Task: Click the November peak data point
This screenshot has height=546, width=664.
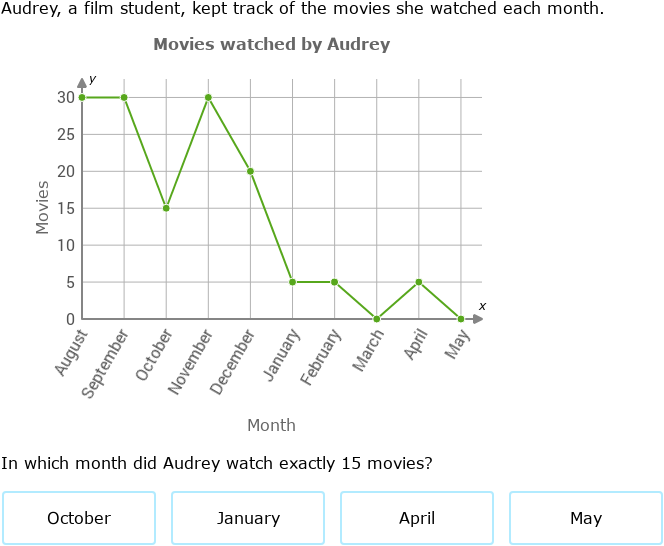Action: [x=208, y=97]
